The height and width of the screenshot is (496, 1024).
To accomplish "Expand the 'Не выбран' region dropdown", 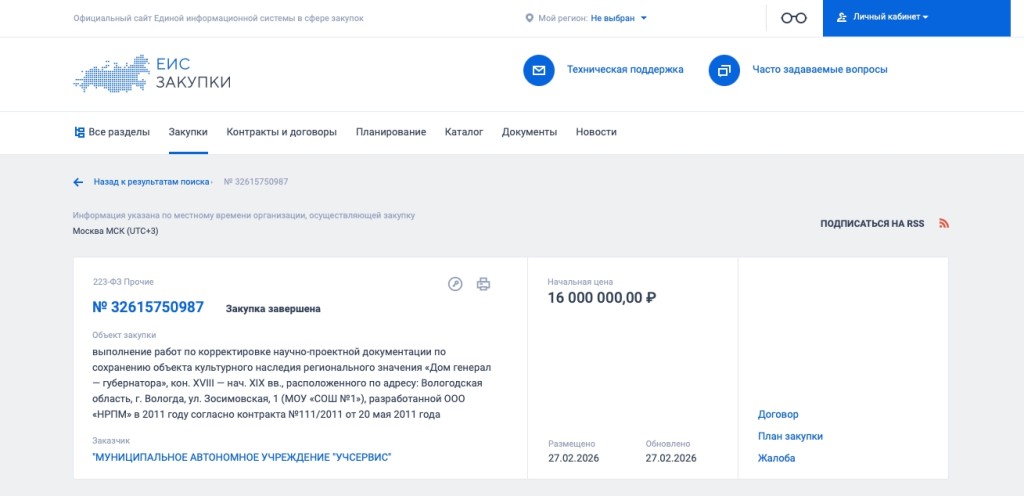I will (x=618, y=18).
